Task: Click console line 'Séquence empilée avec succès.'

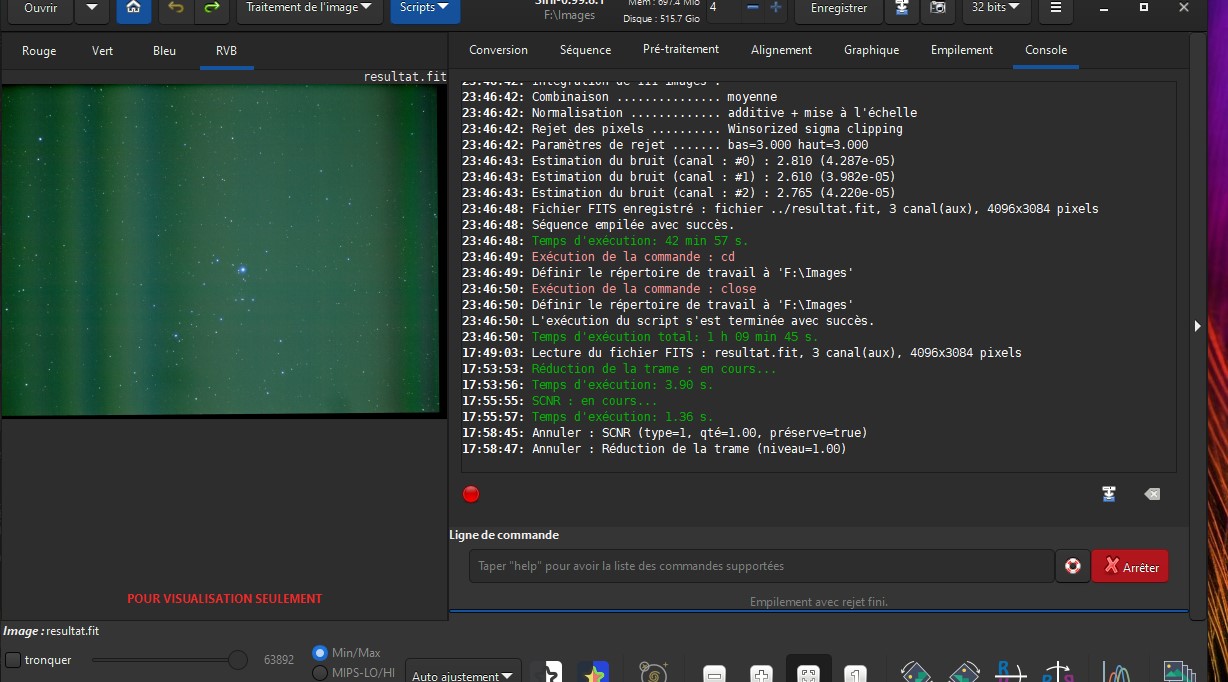Action: pos(633,225)
